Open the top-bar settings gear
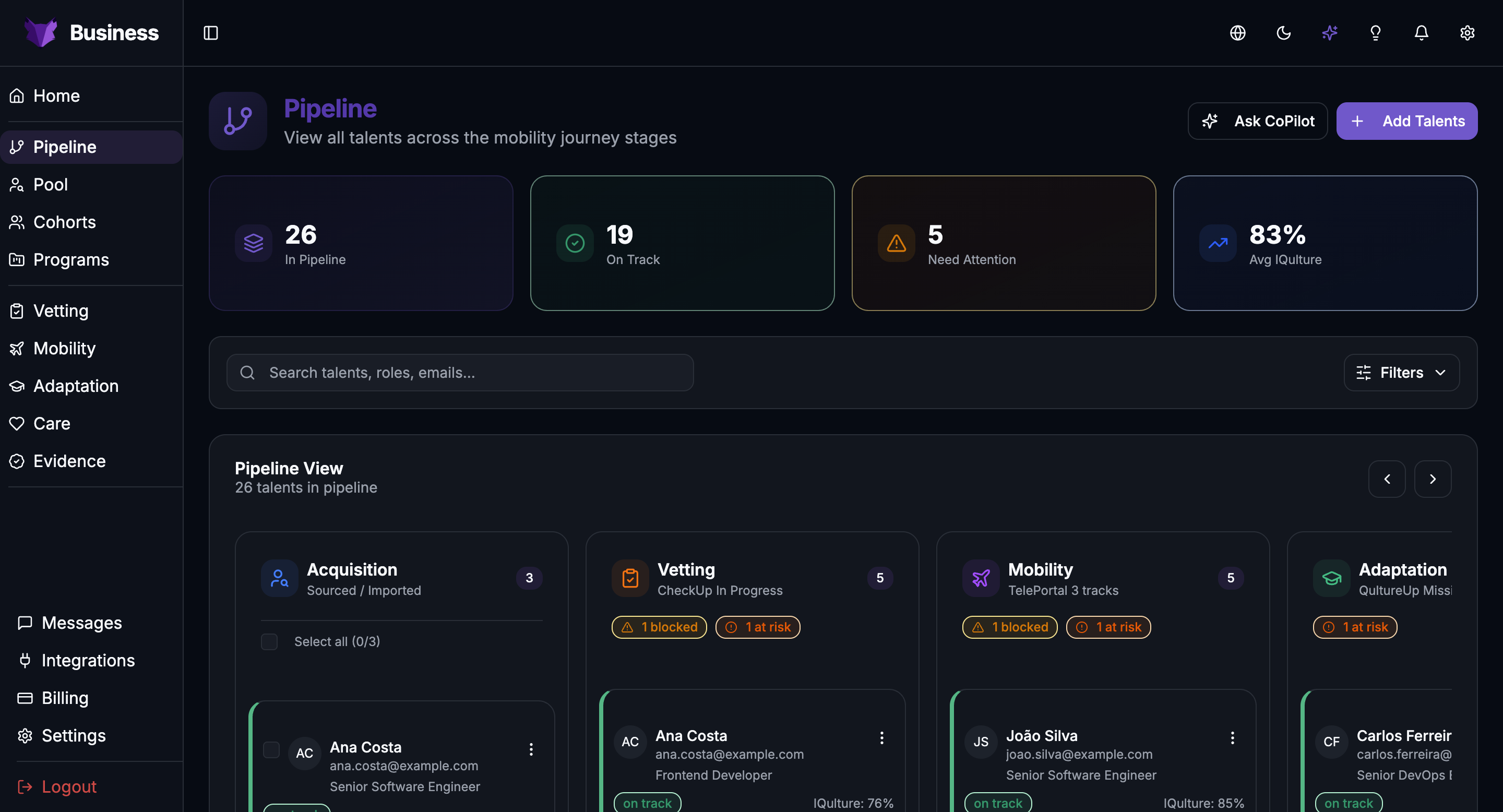This screenshot has height=812, width=1503. click(x=1467, y=33)
